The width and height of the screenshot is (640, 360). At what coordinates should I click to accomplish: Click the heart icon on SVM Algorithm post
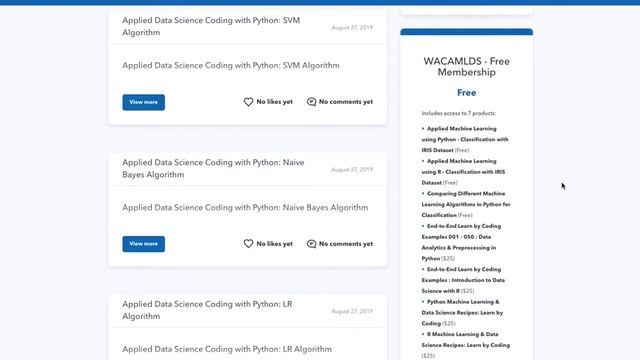(248, 102)
